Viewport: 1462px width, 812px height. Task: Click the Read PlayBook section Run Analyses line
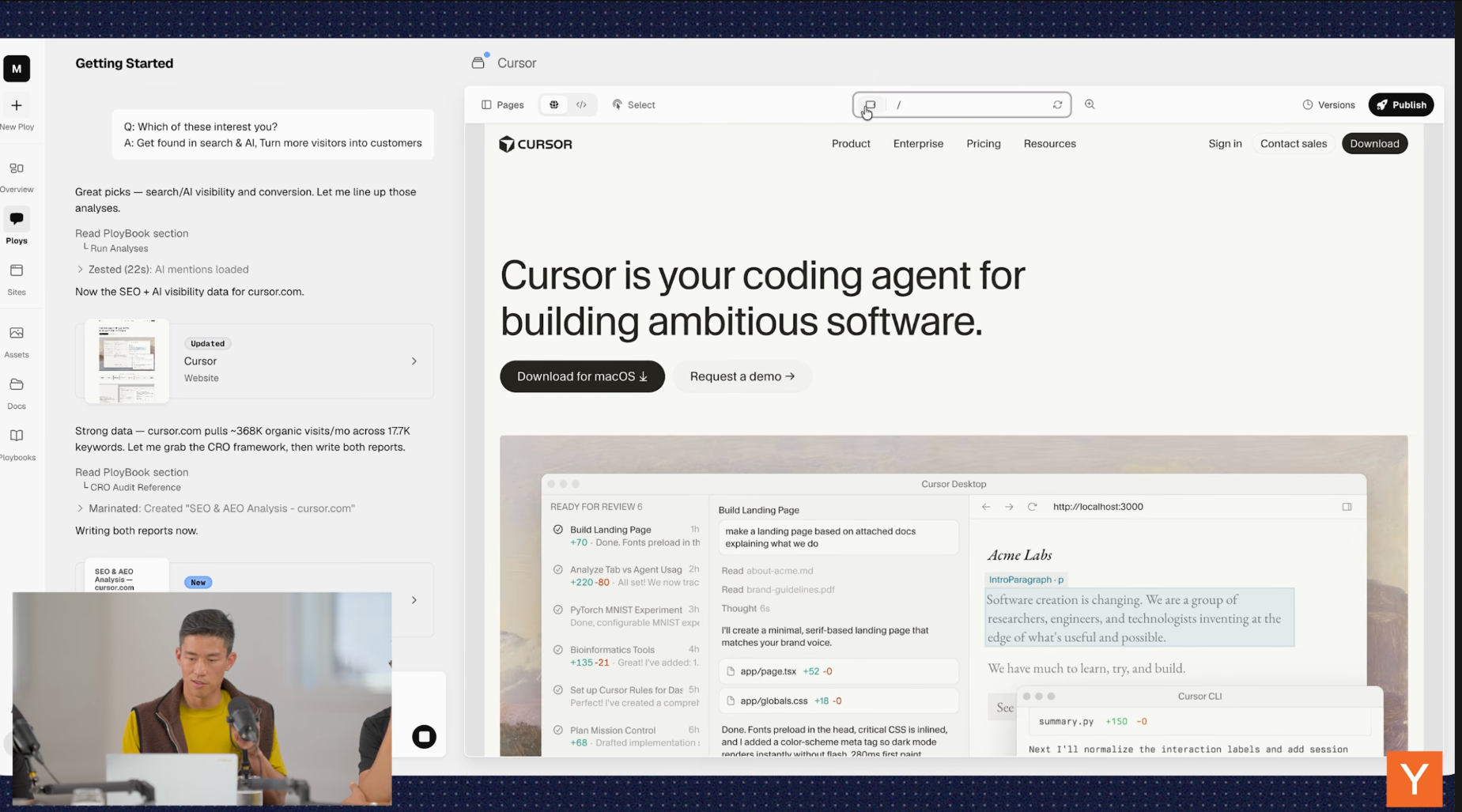click(x=119, y=249)
